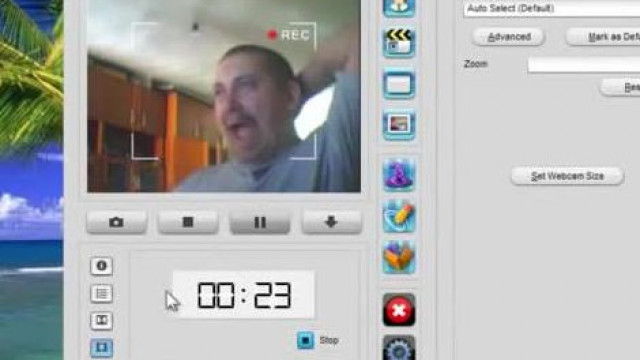Open the blank screen icon in sidebar
Screen dimensions: 640x360
tap(399, 84)
